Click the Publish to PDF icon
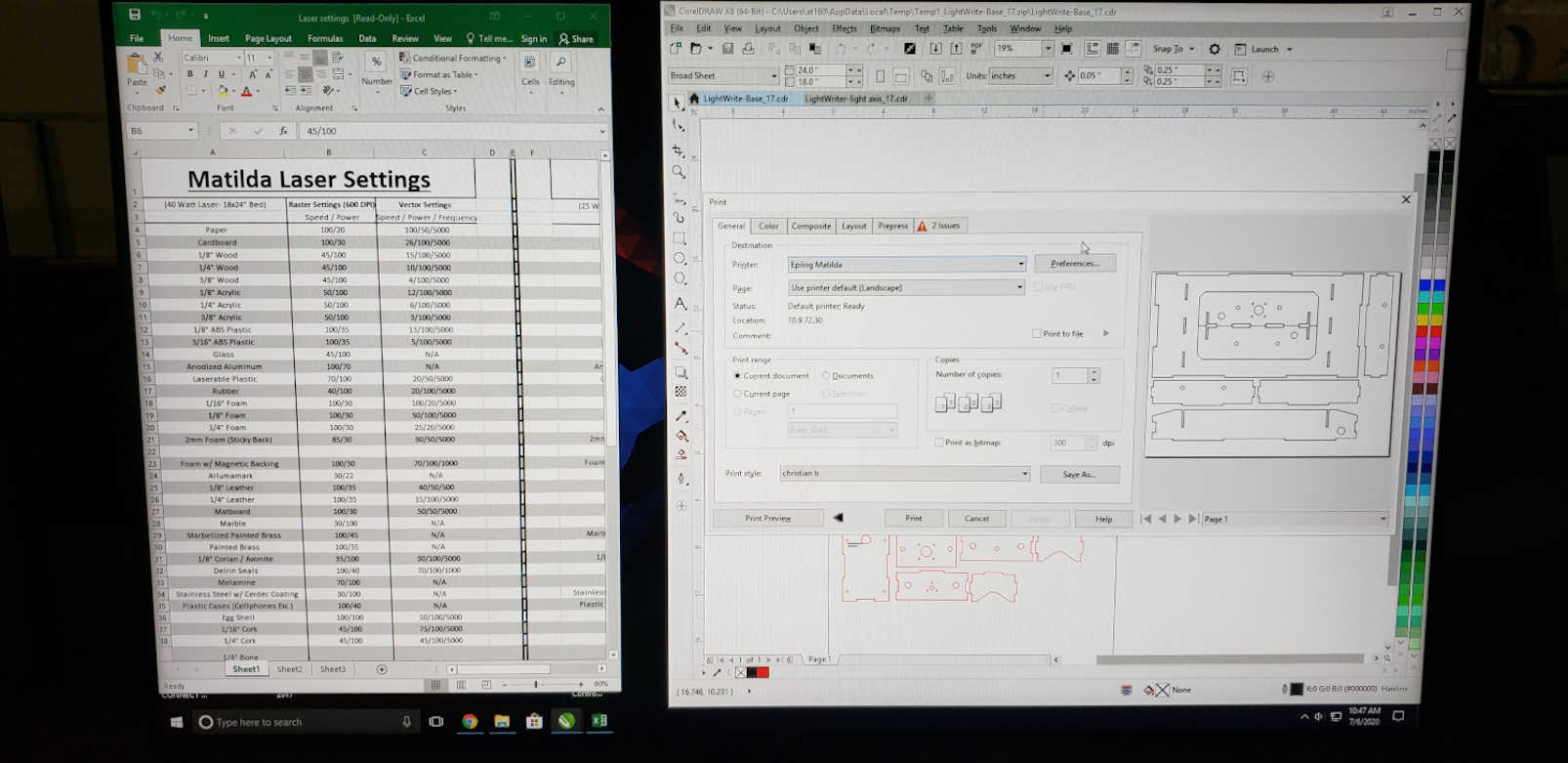 coord(976,48)
